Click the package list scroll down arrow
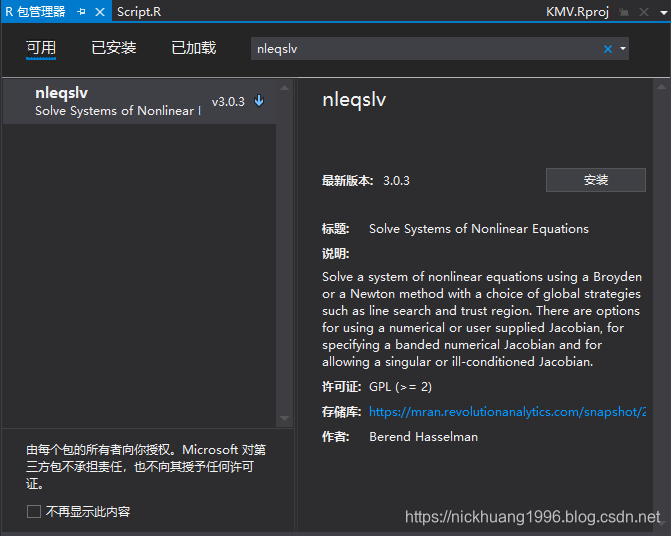Screen dimensions: 671x536 (285, 418)
